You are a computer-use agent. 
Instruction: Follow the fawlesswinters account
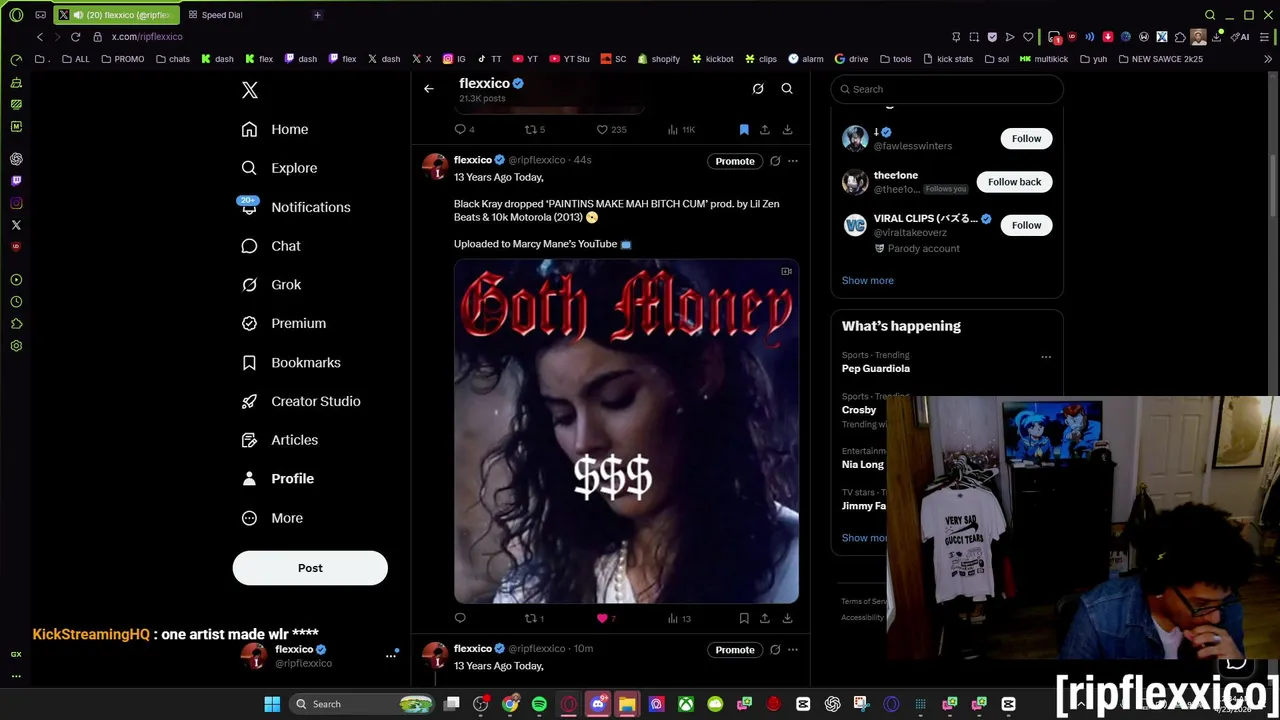[1026, 138]
